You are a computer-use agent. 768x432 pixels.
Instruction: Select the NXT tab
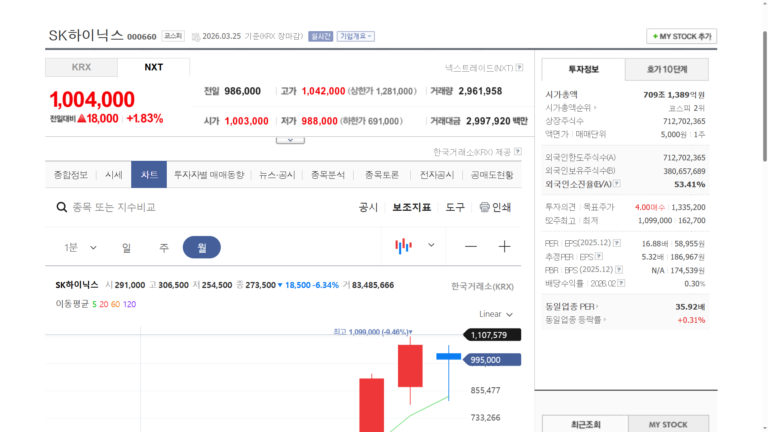tap(153, 67)
